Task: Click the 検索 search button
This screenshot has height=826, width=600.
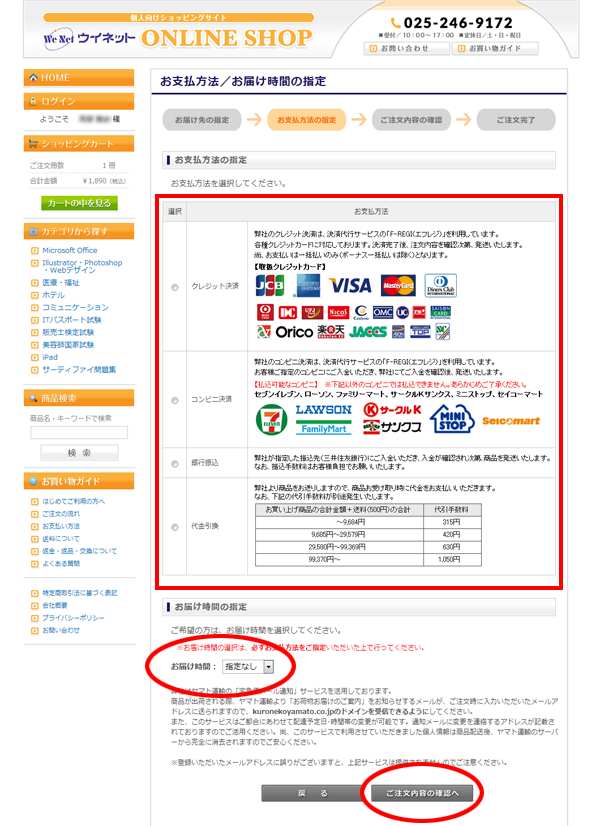Action: point(80,453)
